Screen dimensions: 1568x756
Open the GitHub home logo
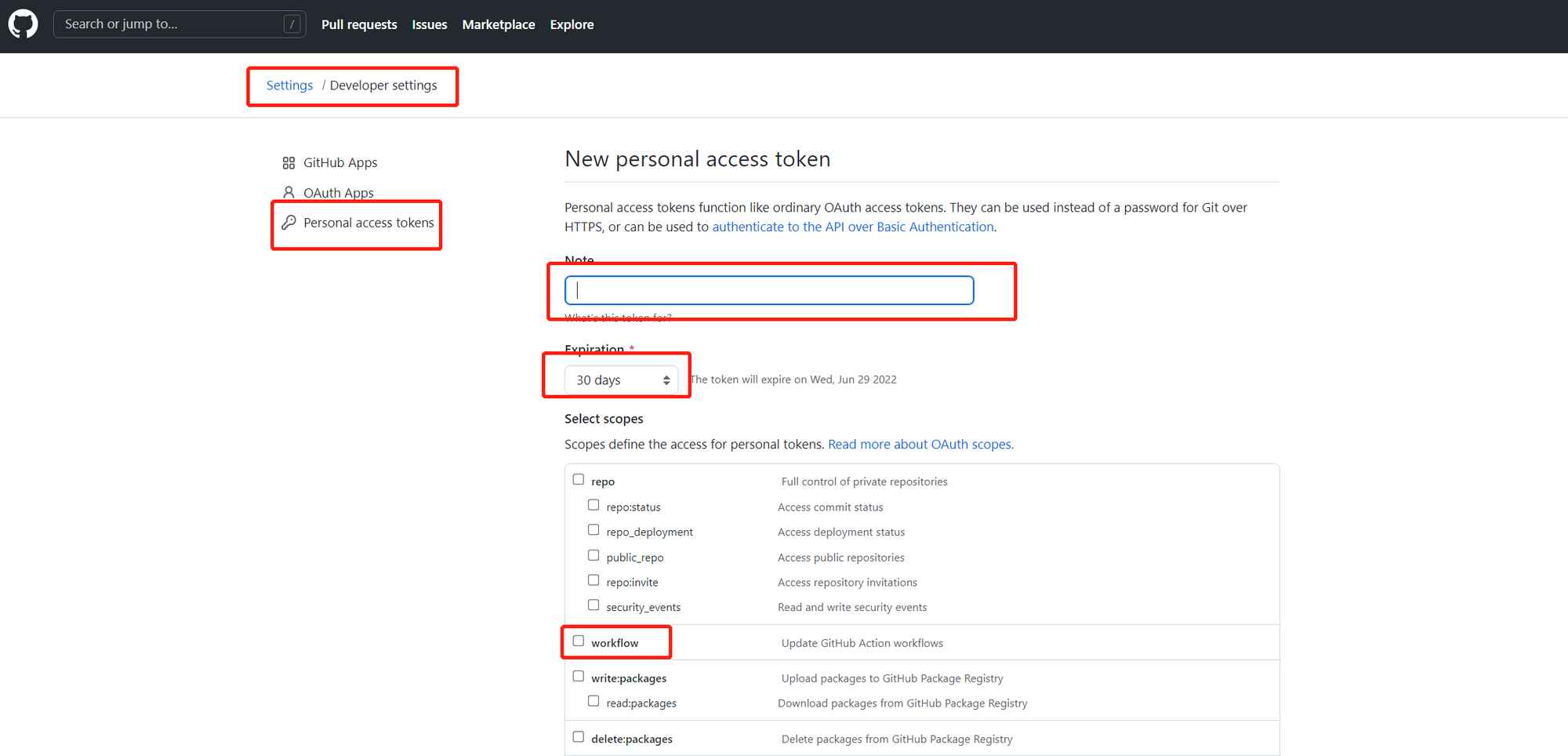pyautogui.click(x=23, y=24)
